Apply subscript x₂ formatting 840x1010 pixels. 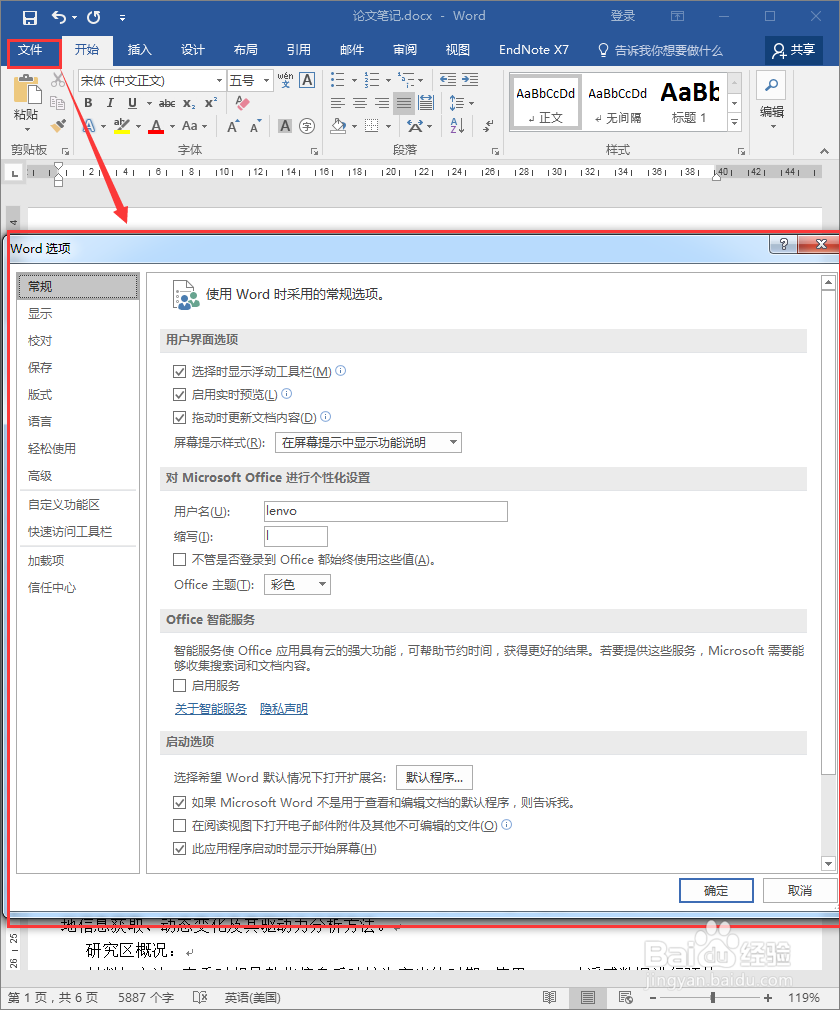189,103
